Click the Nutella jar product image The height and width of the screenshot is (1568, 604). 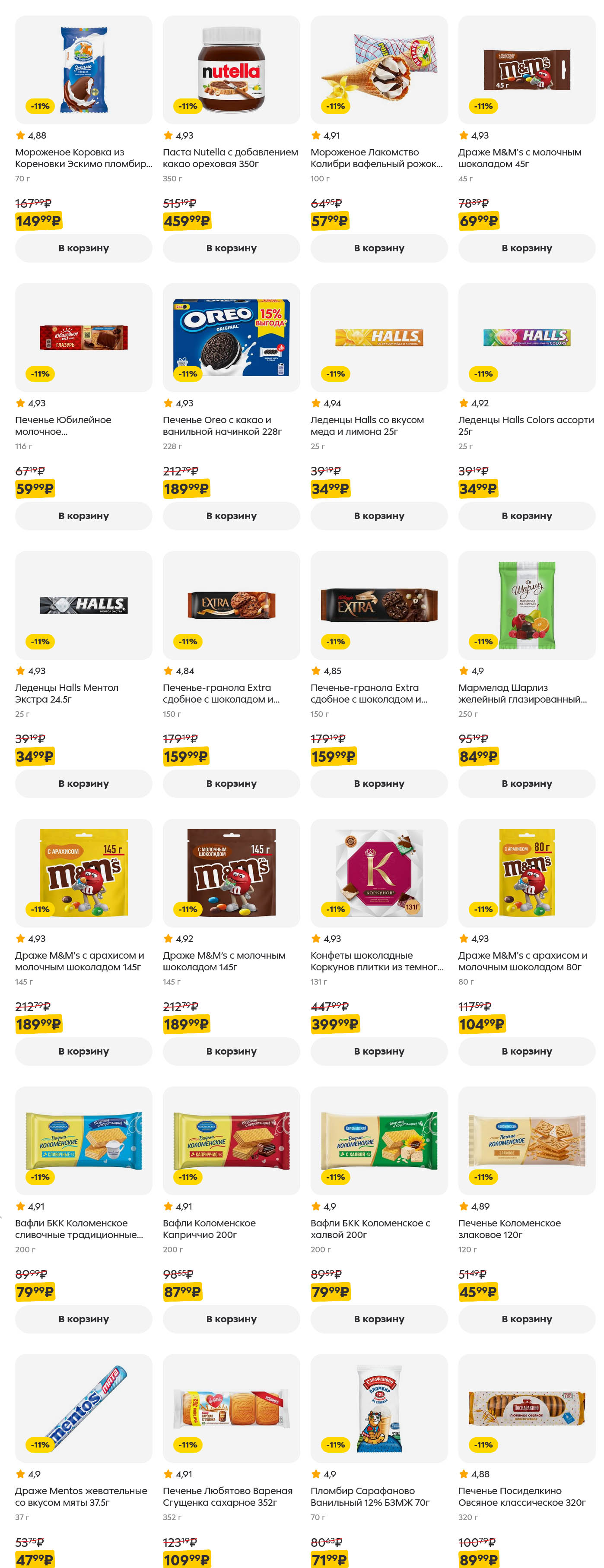pyautogui.click(x=232, y=70)
